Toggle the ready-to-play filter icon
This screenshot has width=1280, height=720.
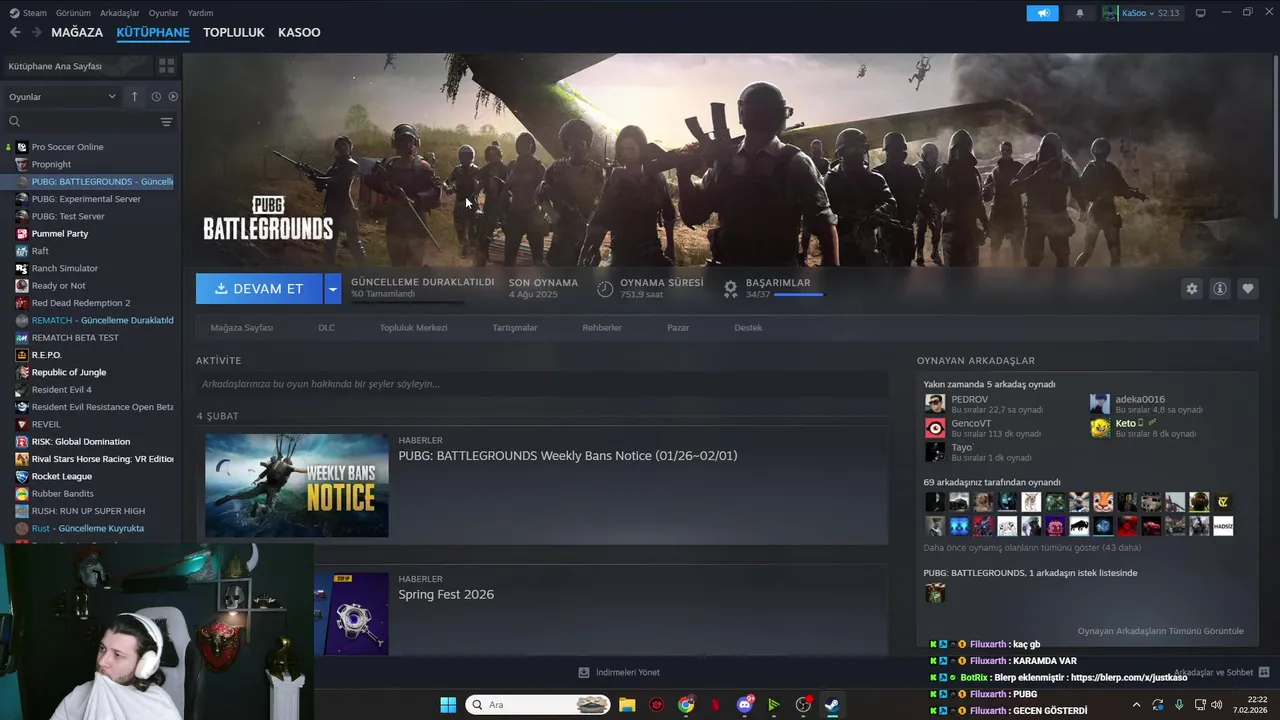(173, 97)
